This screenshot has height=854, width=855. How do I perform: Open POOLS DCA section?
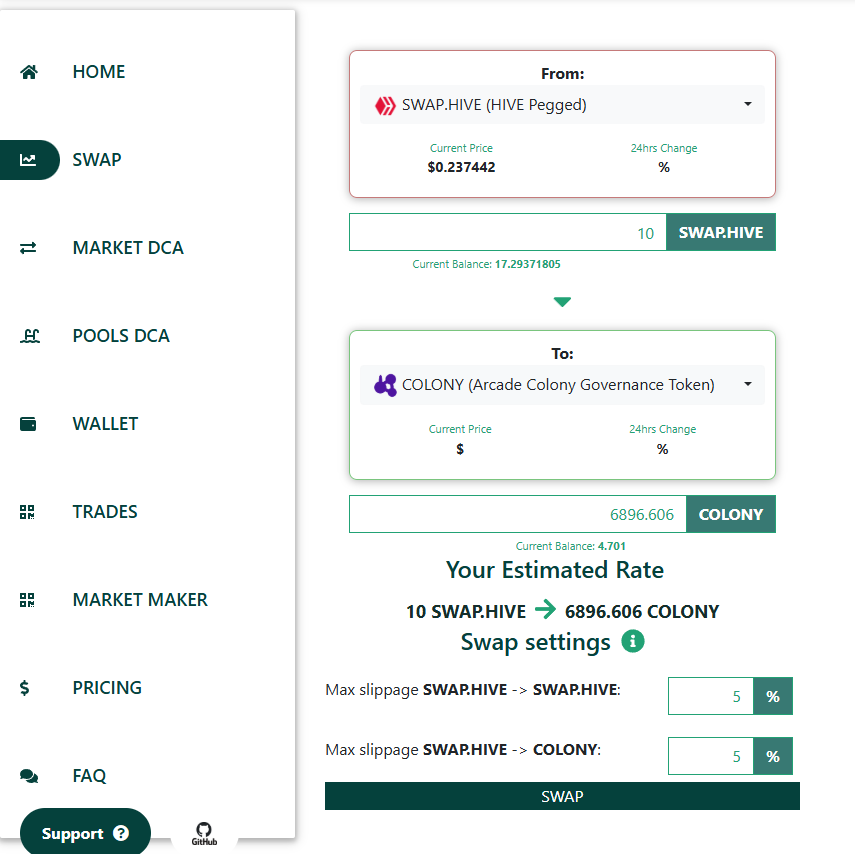point(121,336)
